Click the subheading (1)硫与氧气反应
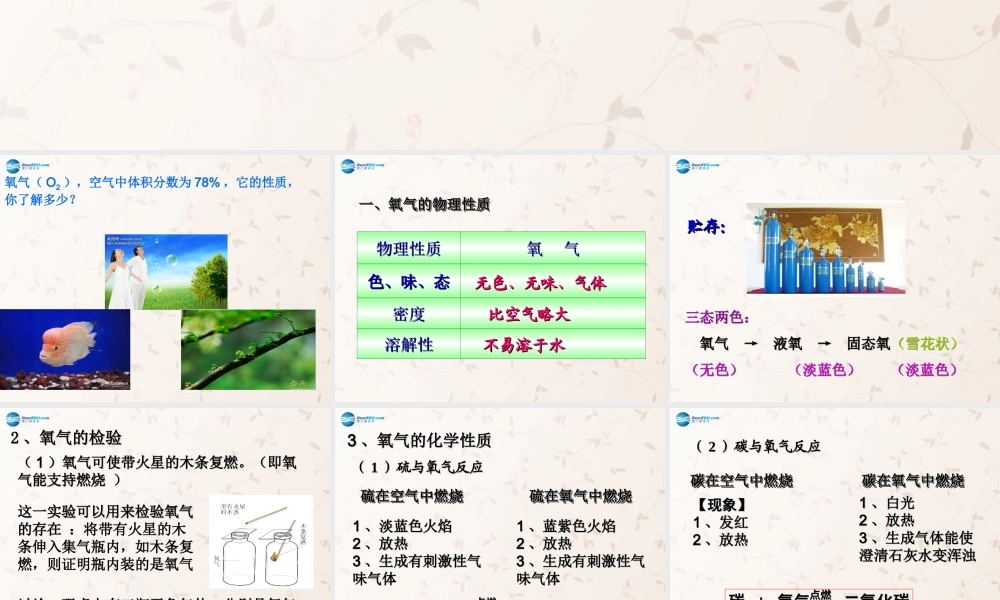Screen dimensions: 1000x600 coord(420,467)
